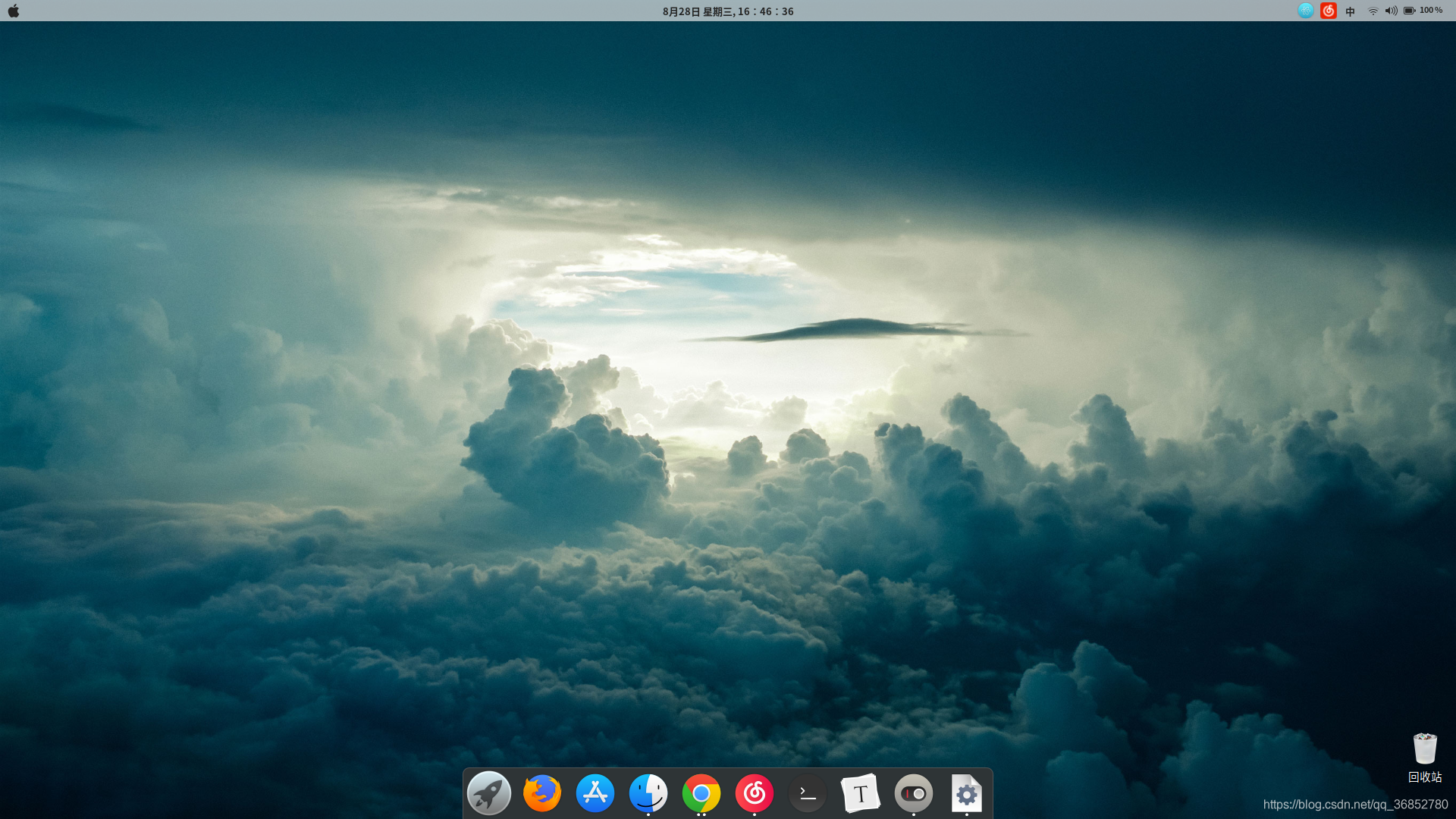Open the gear configuration file icon in dock
The height and width of the screenshot is (819, 1456).
(x=967, y=793)
